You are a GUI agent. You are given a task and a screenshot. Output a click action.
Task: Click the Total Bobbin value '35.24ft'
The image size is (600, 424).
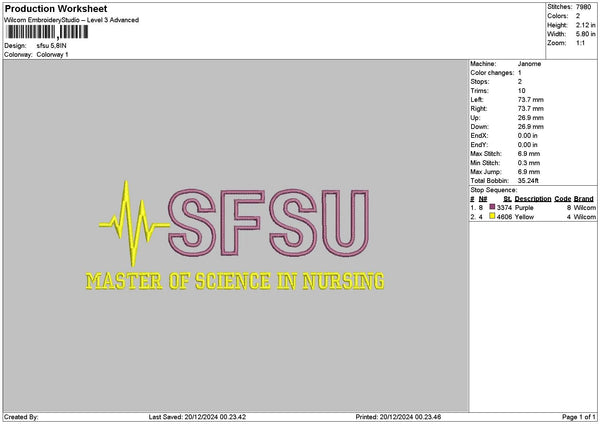[528, 181]
